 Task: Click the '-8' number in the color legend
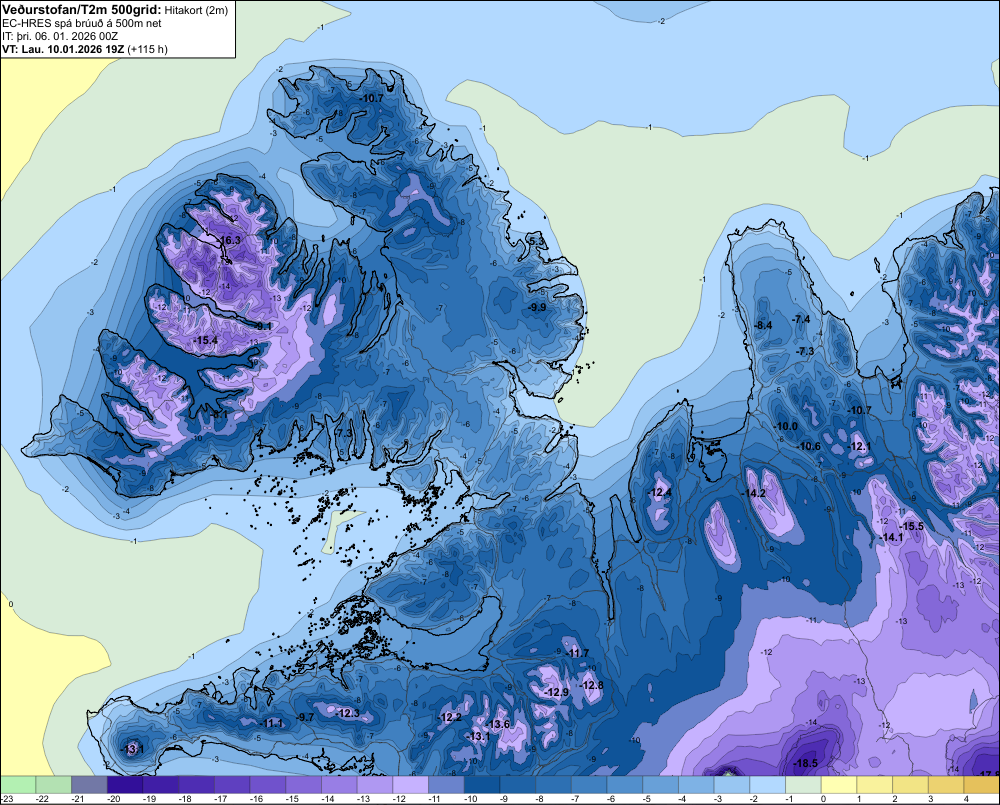coord(540,799)
